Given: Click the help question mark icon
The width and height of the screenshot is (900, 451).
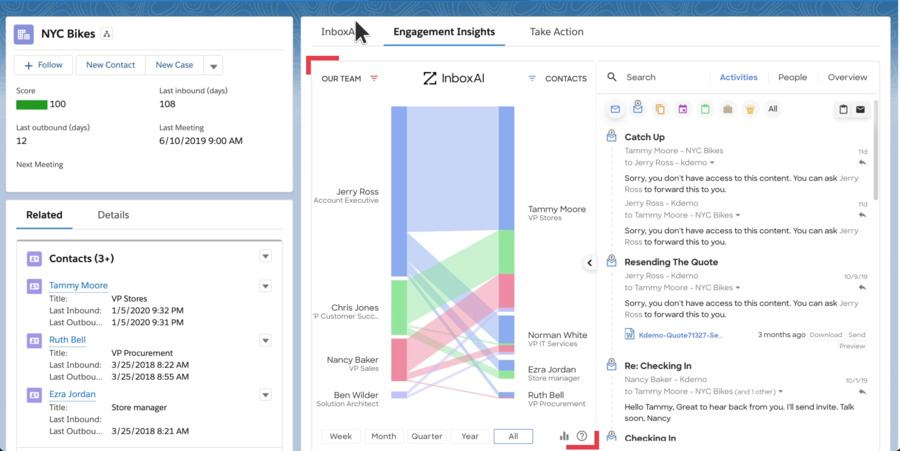Looking at the screenshot, I should pyautogui.click(x=582, y=436).
